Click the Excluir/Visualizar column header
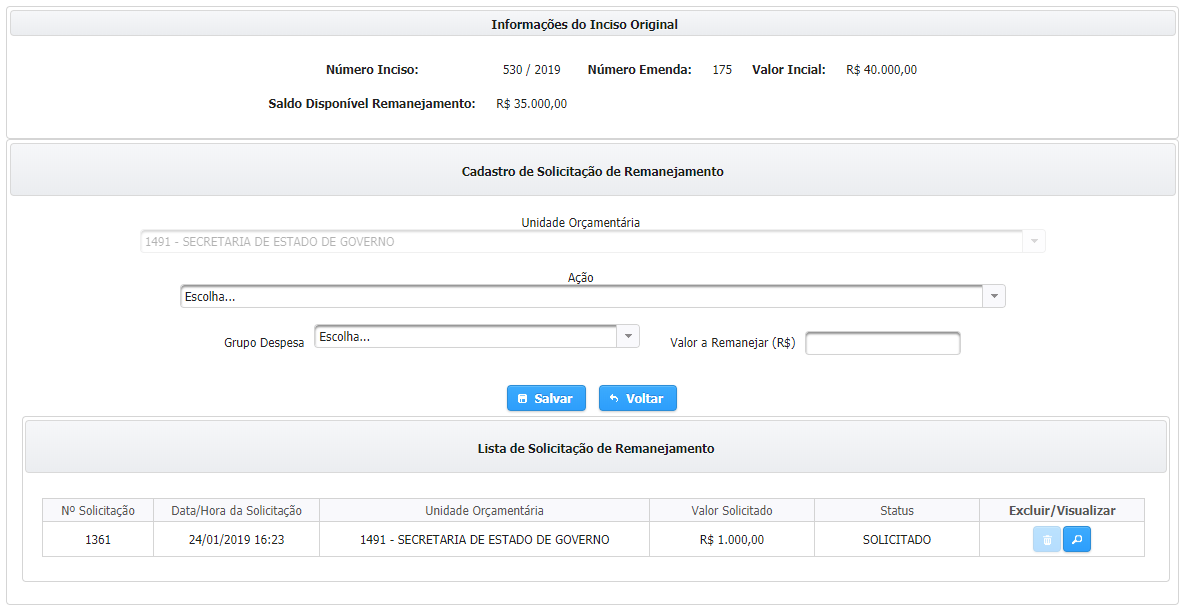 tap(1062, 511)
